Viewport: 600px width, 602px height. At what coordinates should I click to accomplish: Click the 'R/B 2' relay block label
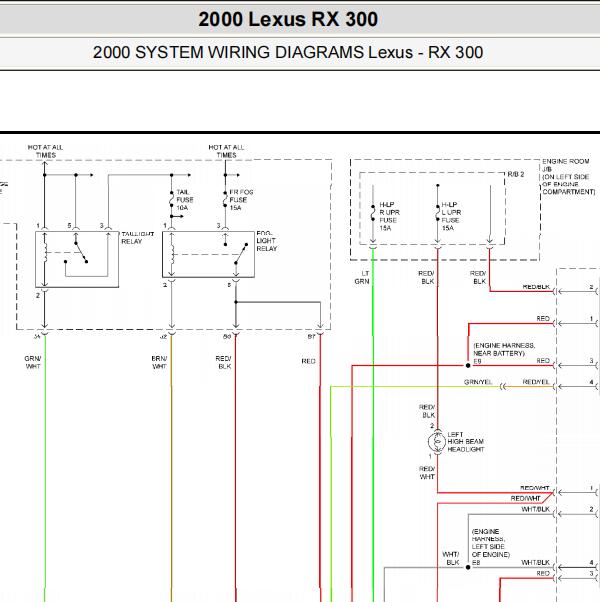click(x=516, y=174)
